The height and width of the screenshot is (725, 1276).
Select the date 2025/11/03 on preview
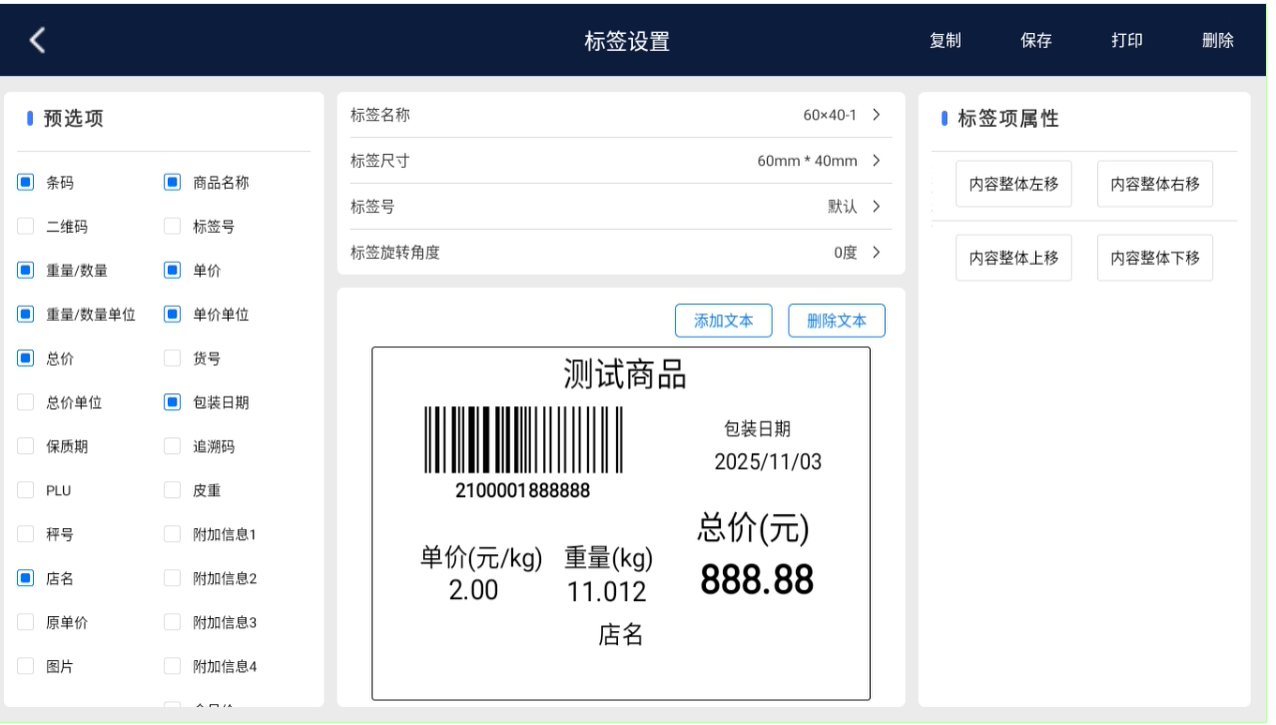(768, 462)
